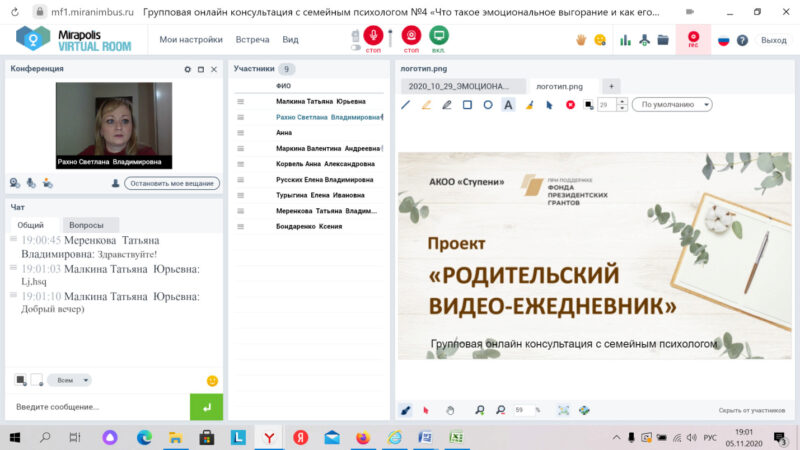
Task: Open the chat emoji picker smiley
Action: (212, 381)
